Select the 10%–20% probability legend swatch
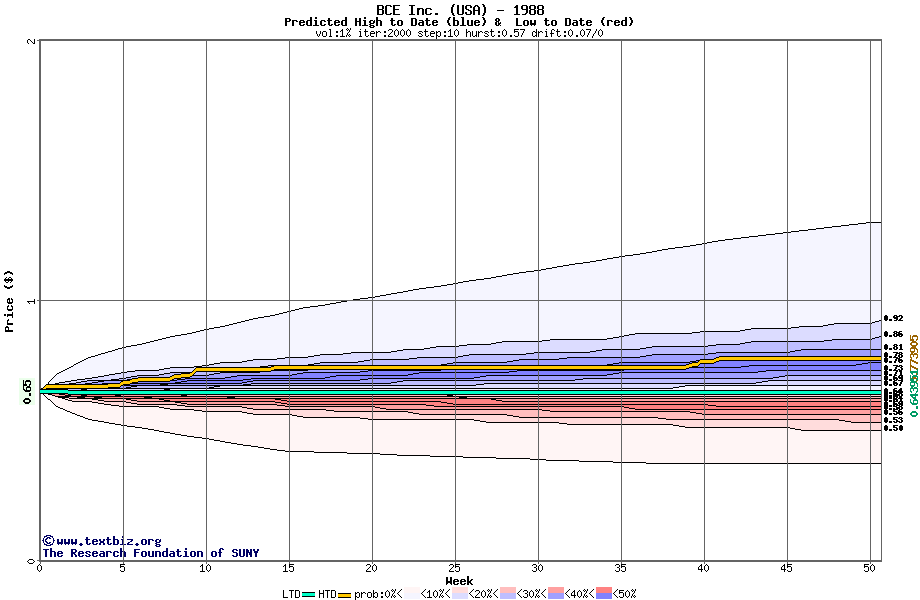Screen dimensions: 920x600 [460, 594]
